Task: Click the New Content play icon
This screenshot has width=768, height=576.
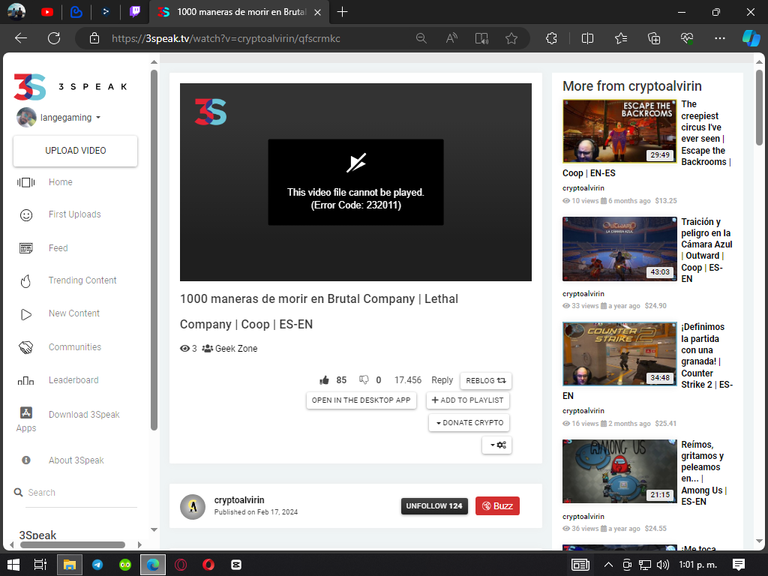Action: click(26, 314)
